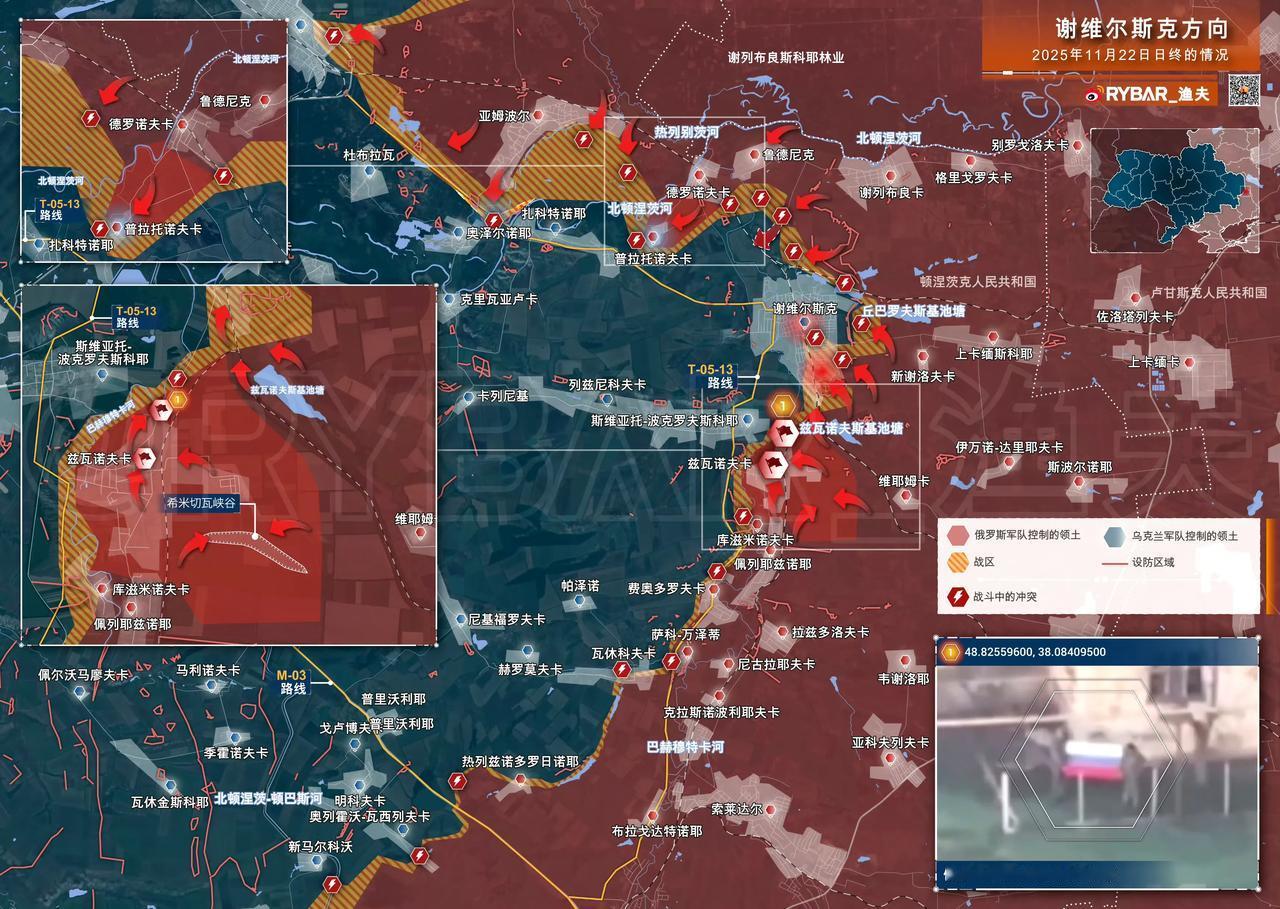Click clash marker beside 德罗诺夫卡 in top-left inset
The width and height of the screenshot is (1280, 909).
pyautogui.click(x=92, y=118)
